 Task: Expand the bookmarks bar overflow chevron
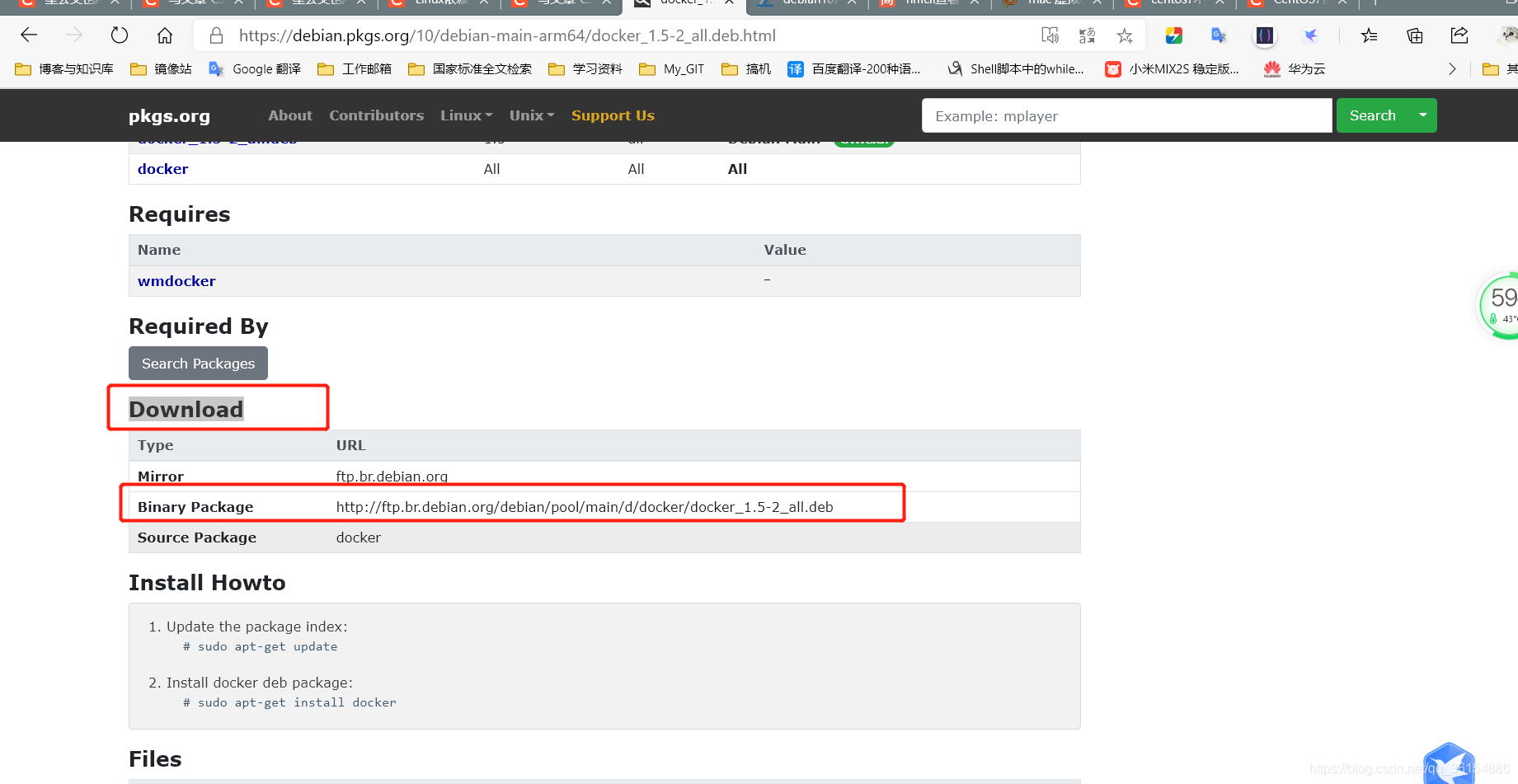pos(1452,69)
